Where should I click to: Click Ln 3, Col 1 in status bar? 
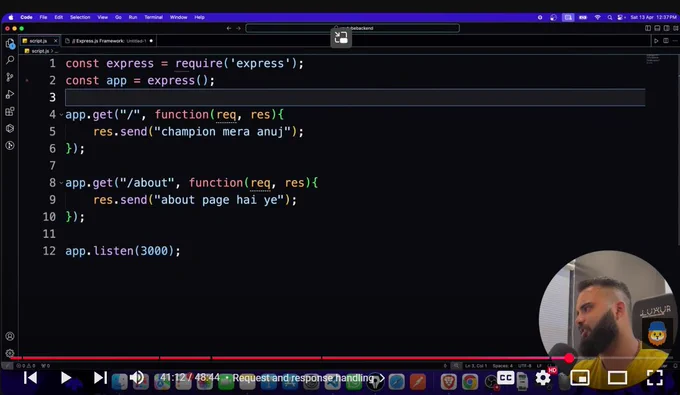click(x=476, y=366)
